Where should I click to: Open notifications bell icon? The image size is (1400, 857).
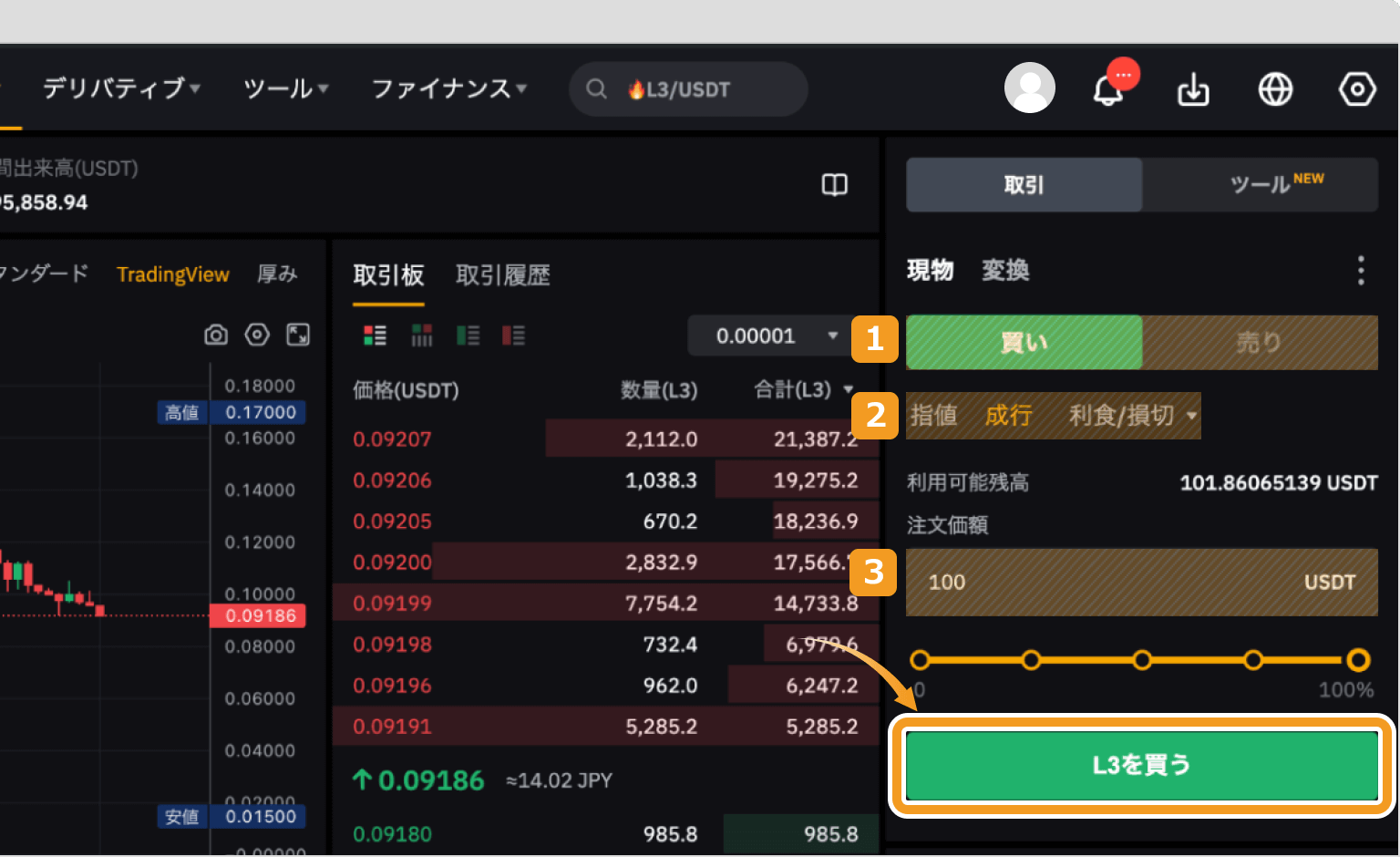(1108, 89)
